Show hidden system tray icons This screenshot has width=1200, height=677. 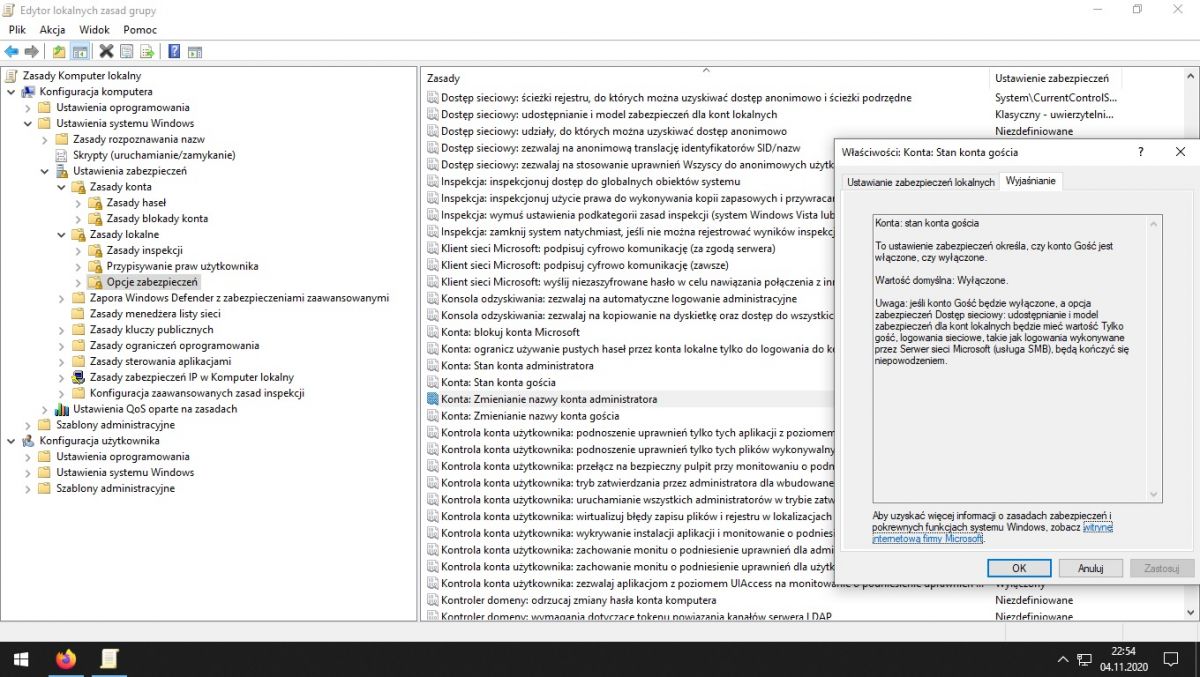[1064, 660]
